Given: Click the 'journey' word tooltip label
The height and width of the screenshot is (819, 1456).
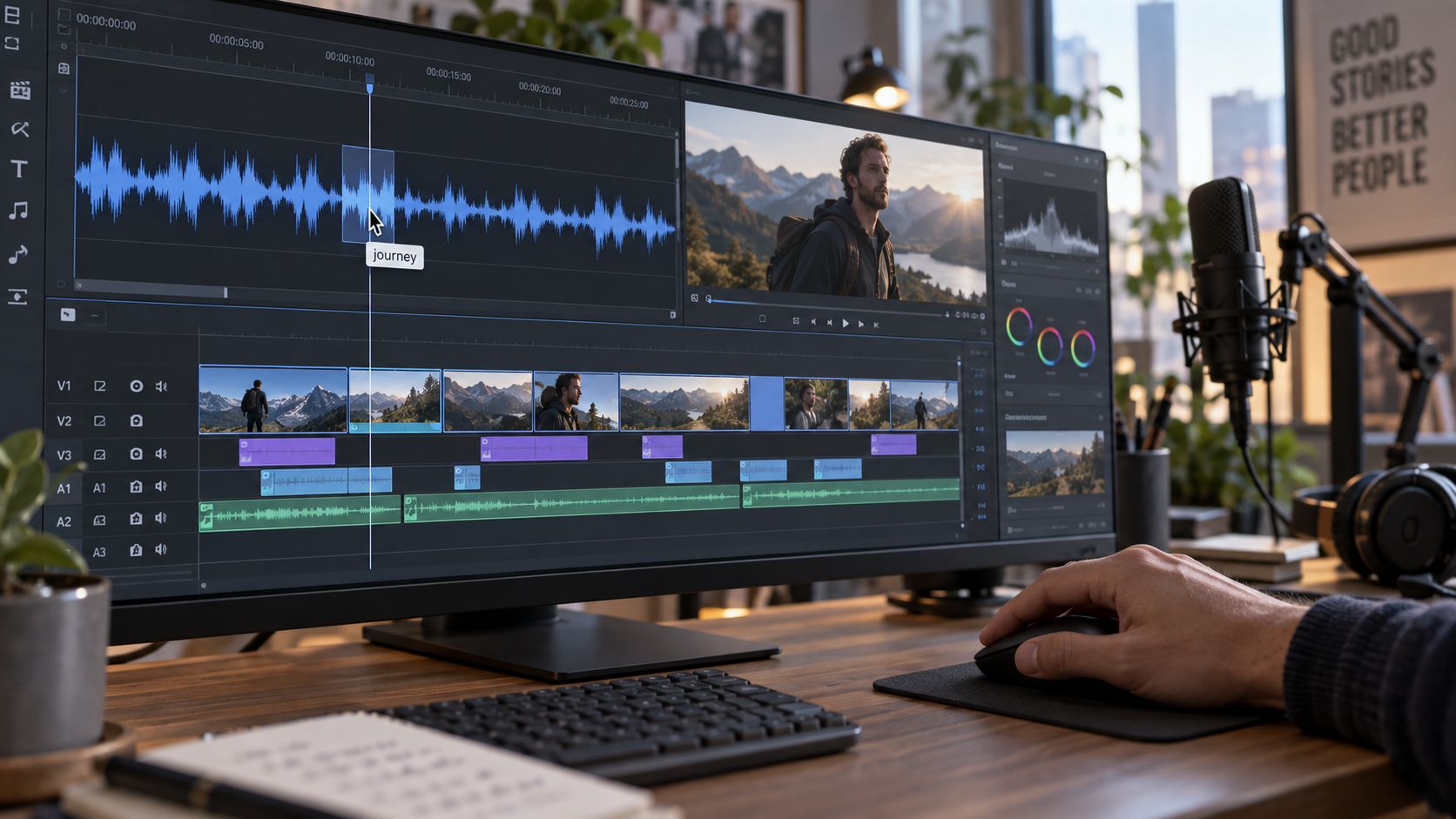Looking at the screenshot, I should pyautogui.click(x=394, y=256).
